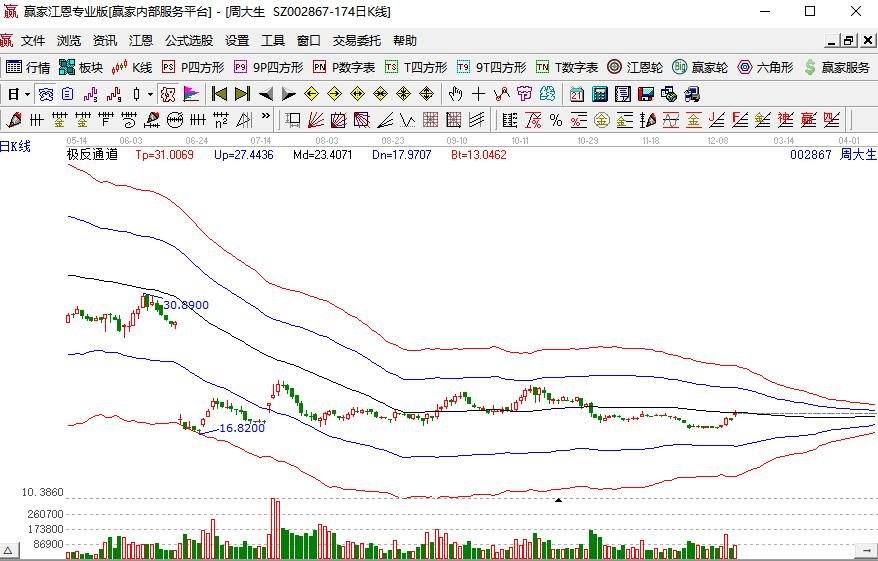Click the floppy disk save icon
Screen dimensions: 878x561
coord(646,95)
